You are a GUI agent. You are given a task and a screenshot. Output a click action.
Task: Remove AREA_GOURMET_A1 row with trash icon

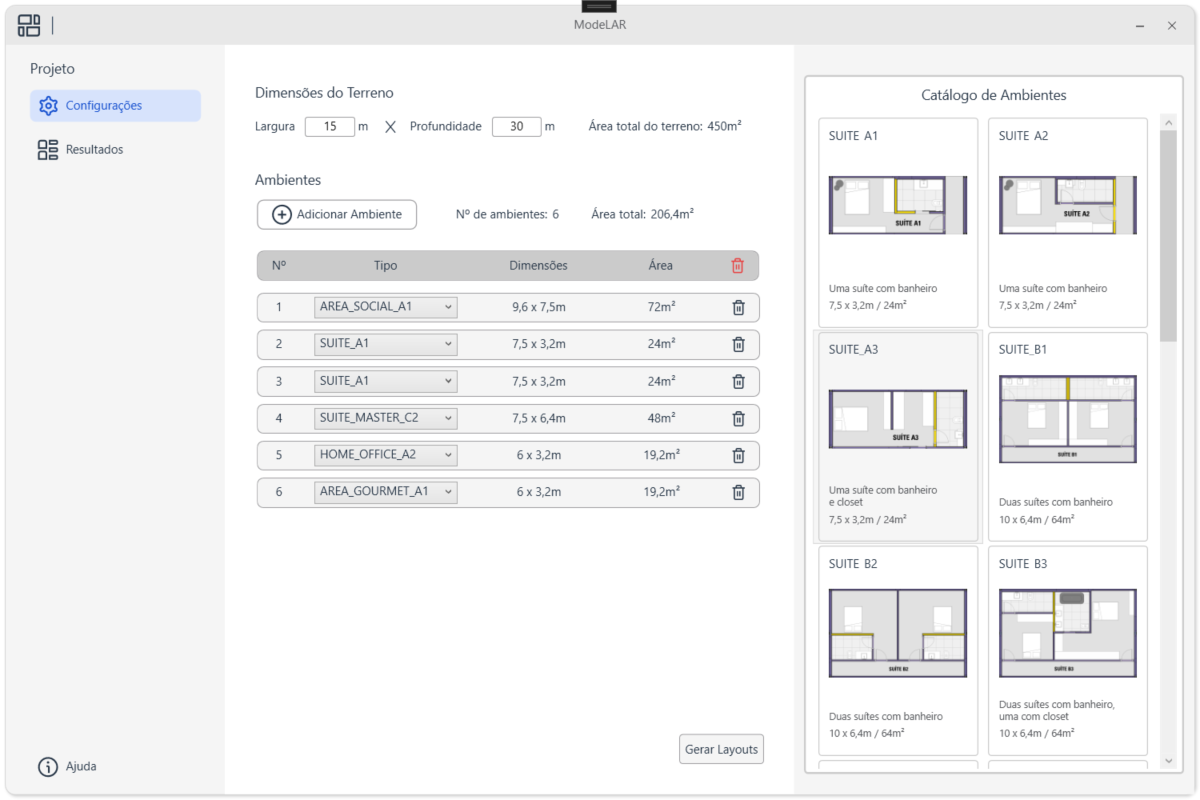click(x=738, y=492)
